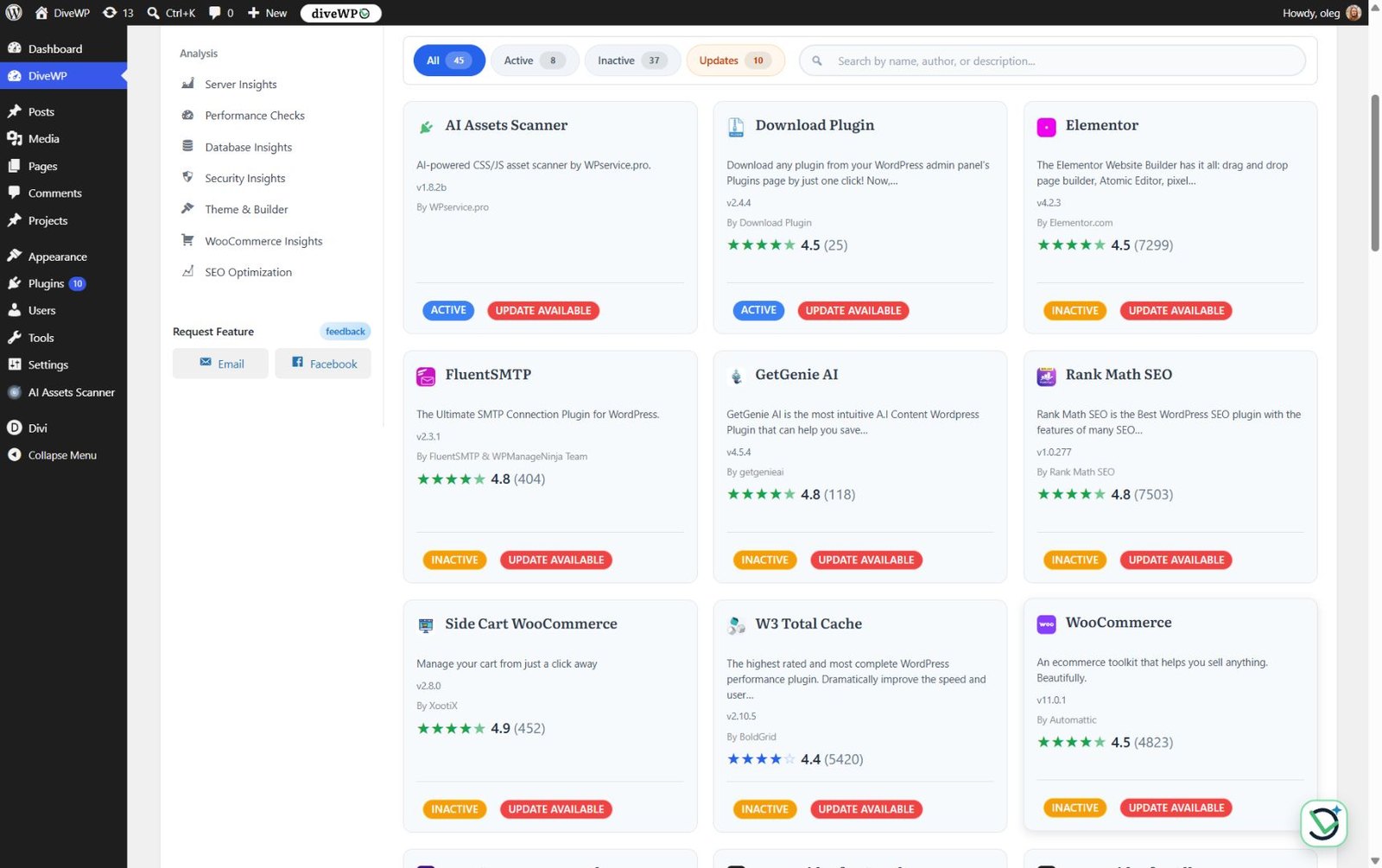The height and width of the screenshot is (868, 1382).
Task: Click AI Assets Scanner plugin icon in card
Action: 426,127
